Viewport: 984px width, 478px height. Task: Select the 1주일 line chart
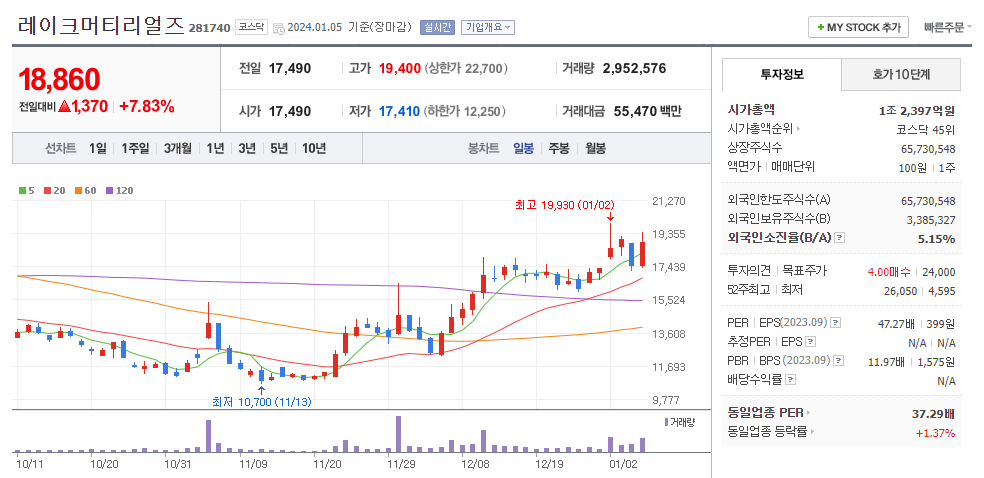tap(135, 149)
